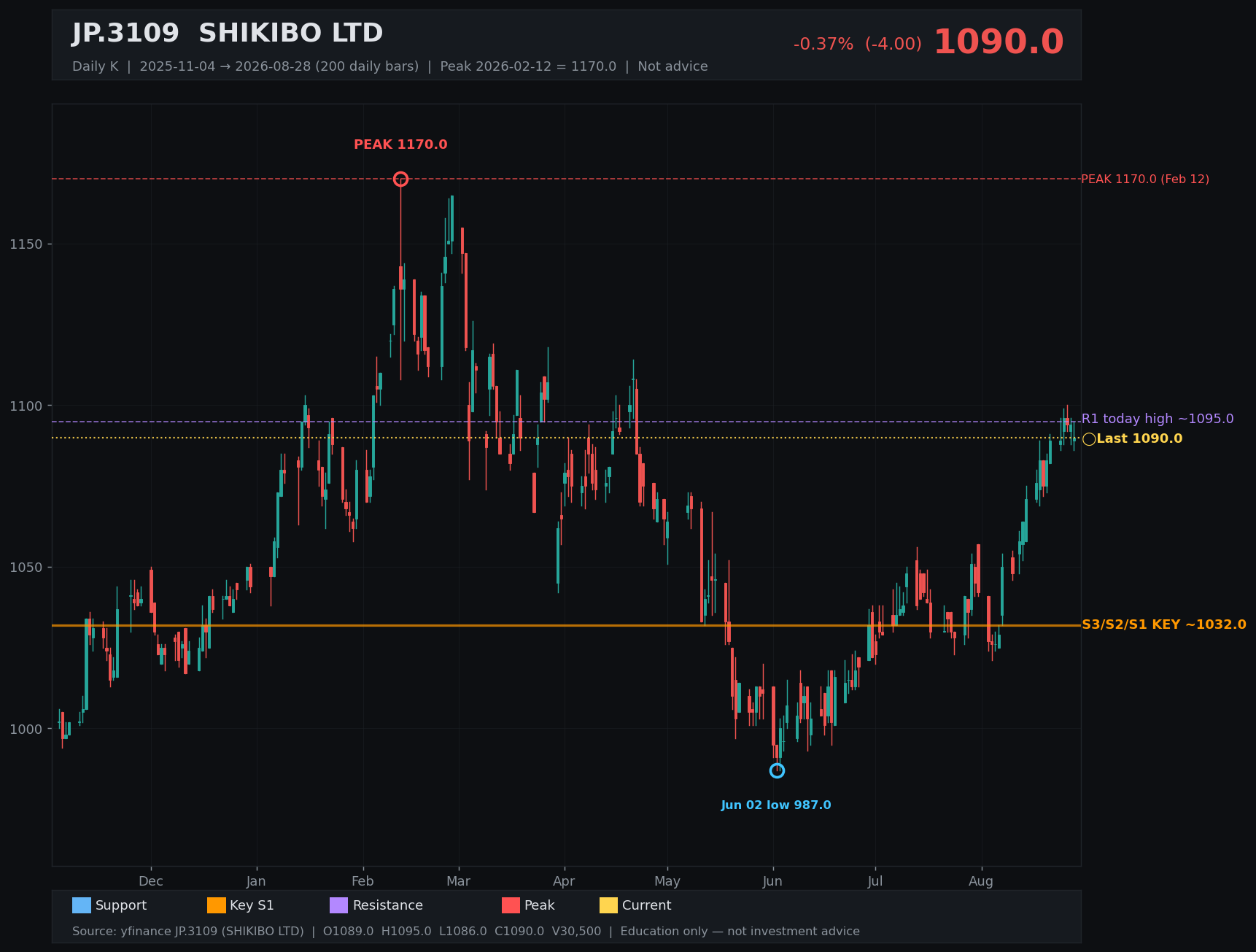The image size is (1256, 952).
Task: Select the "Current" legend label
Action: click(x=647, y=905)
